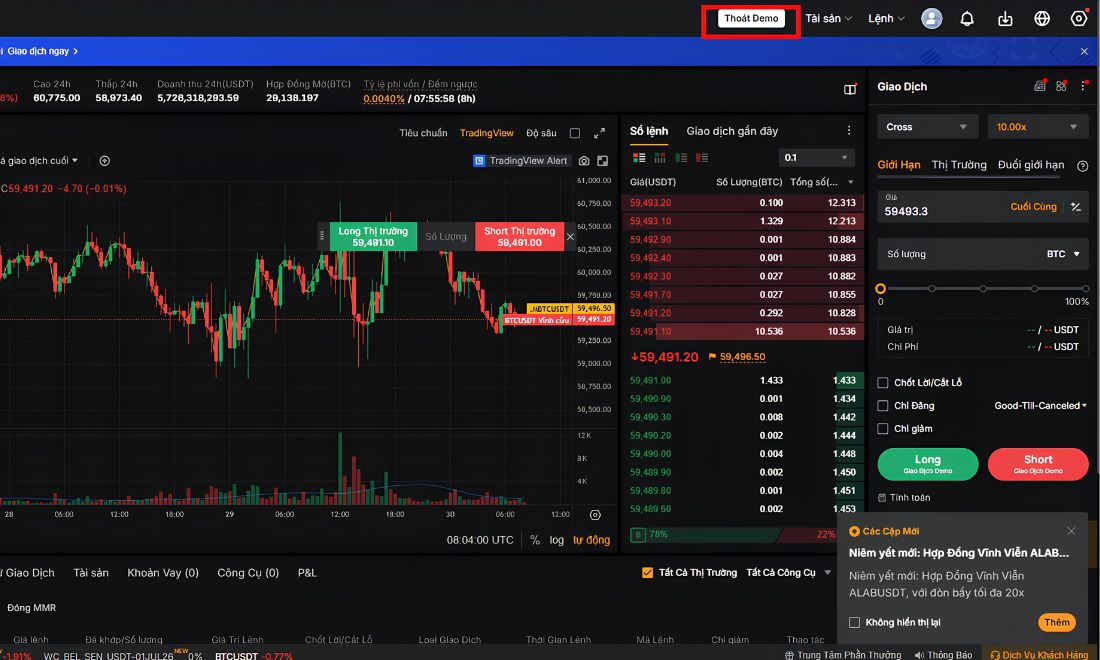The height and width of the screenshot is (660, 1100).
Task: Close the Các Cập Mới notification popup
Action: (x=1071, y=531)
